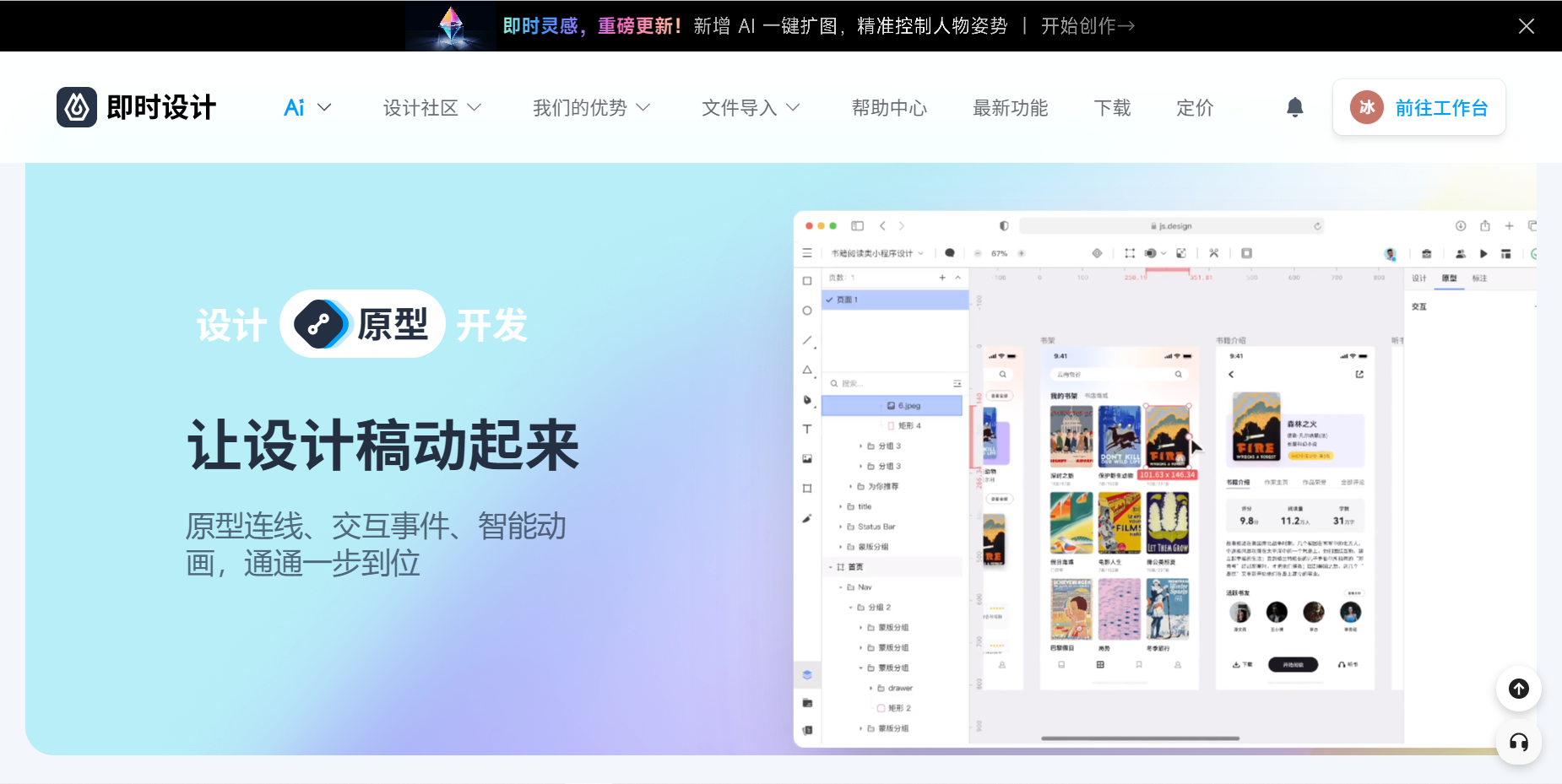Image resolution: width=1562 pixels, height=784 pixels.
Task: Click the back-to-top arrow button
Action: 1518,689
